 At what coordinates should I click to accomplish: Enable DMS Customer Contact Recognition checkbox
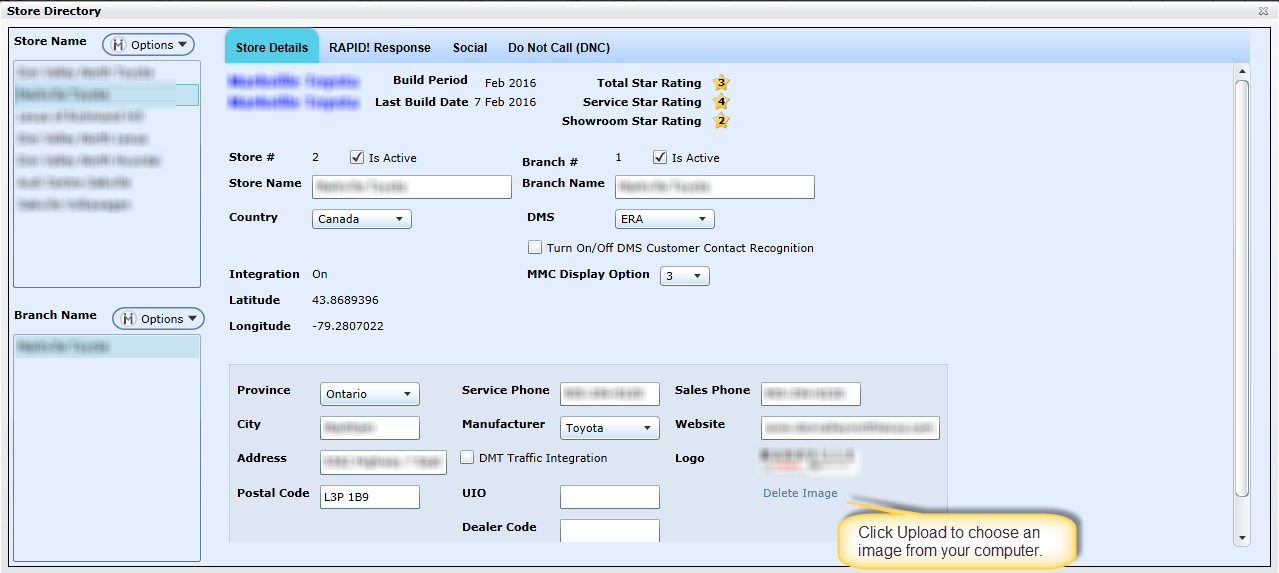(x=535, y=248)
